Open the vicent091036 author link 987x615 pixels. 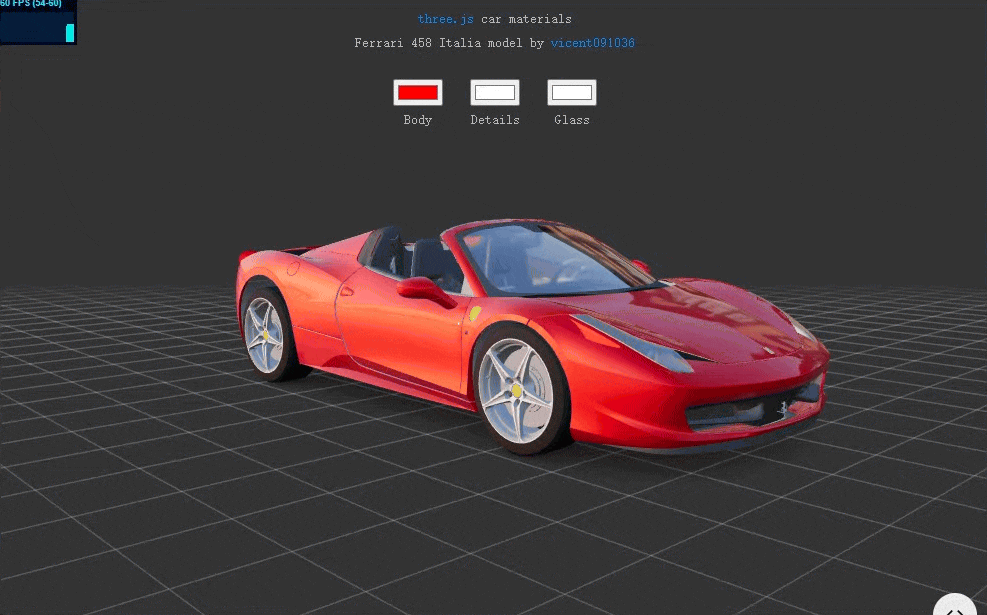[592, 43]
